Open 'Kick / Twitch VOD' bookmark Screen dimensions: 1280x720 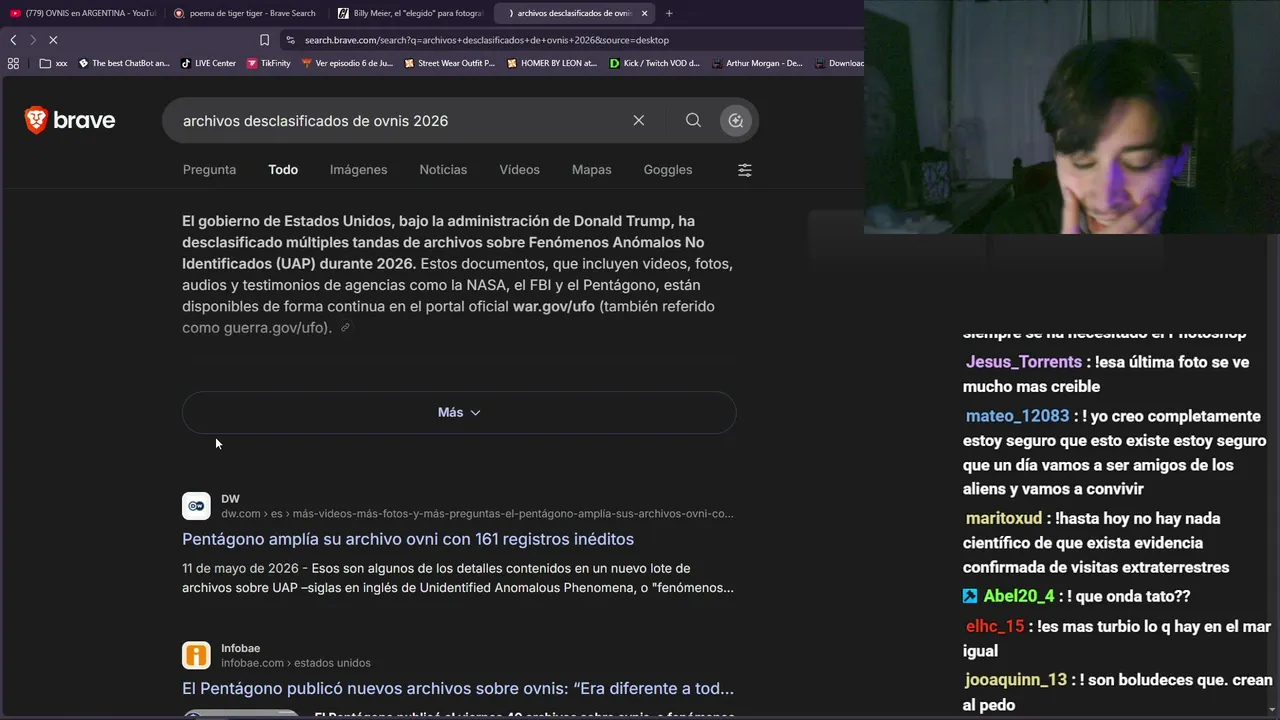pyautogui.click(x=655, y=63)
